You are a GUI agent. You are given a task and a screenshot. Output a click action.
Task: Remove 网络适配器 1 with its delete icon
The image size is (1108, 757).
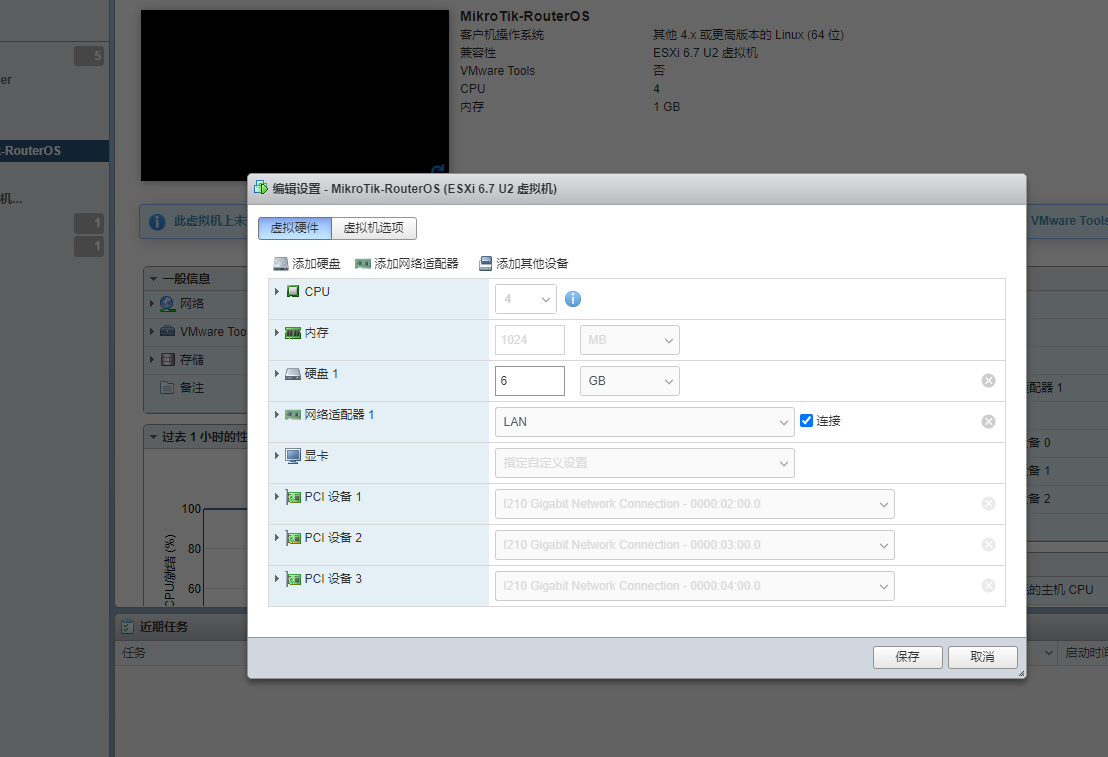click(x=989, y=422)
